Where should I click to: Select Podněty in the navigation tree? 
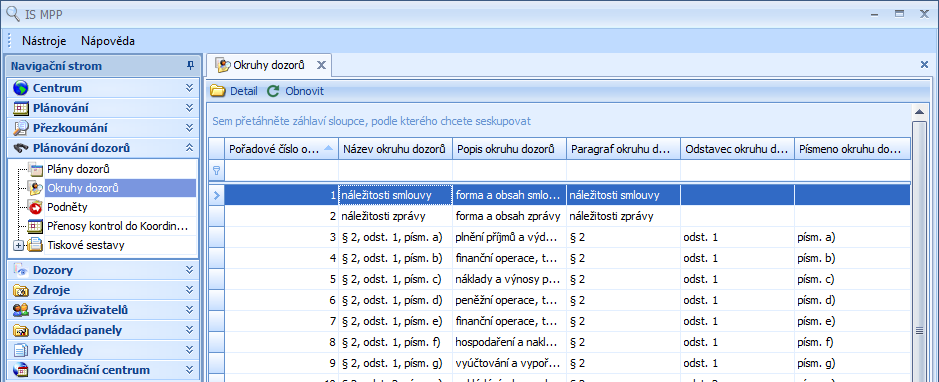tap(67, 207)
